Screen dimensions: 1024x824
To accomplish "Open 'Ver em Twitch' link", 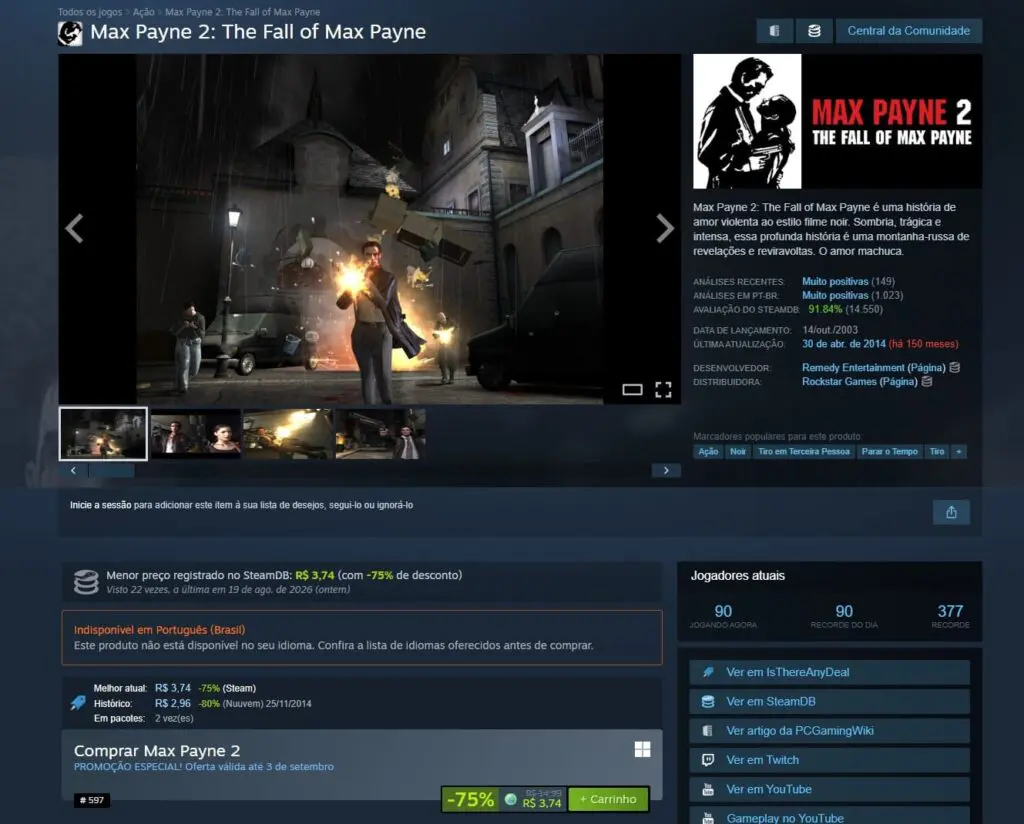I will click(829, 760).
